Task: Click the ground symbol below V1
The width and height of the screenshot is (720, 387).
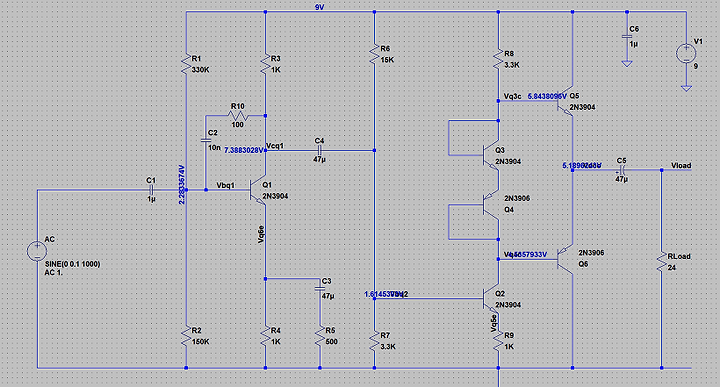Action: [686, 88]
